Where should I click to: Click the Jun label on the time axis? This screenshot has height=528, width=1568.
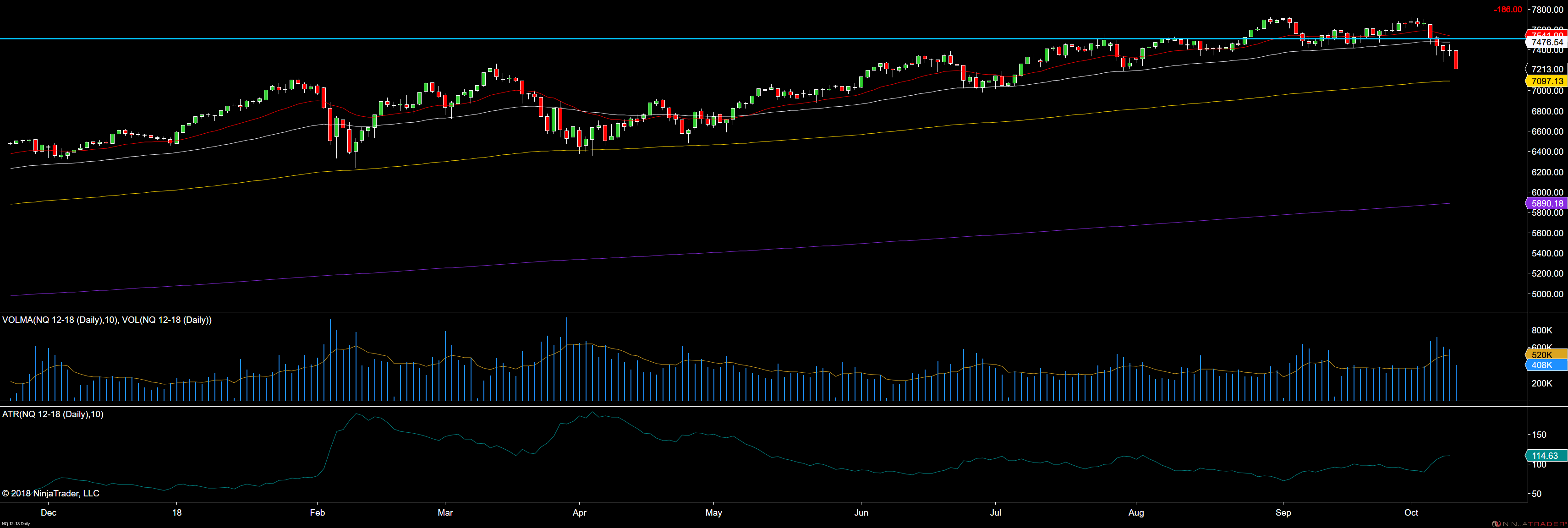[x=861, y=513]
